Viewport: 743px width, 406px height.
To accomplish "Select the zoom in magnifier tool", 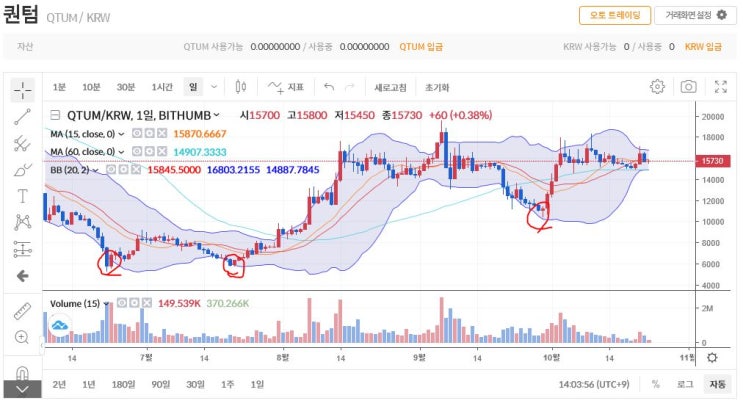I will tap(22, 337).
